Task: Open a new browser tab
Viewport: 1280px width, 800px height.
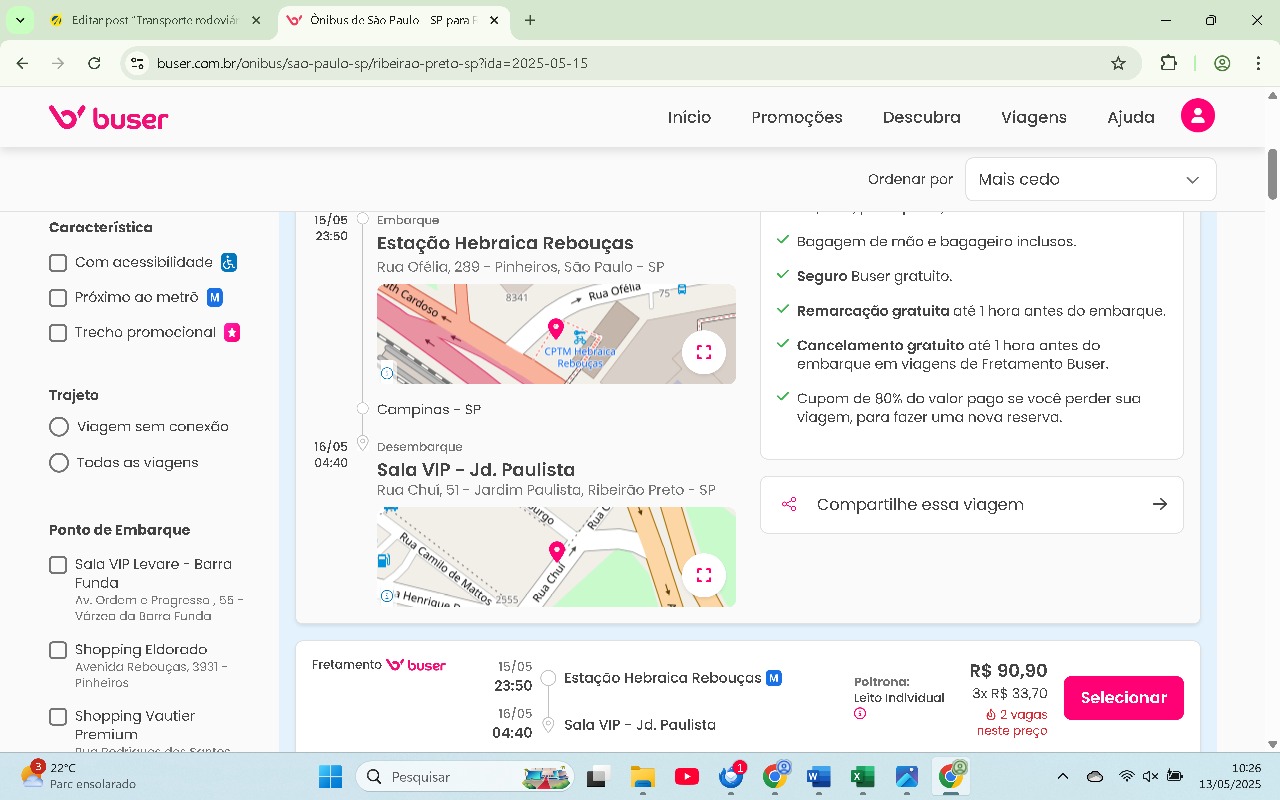Action: click(x=530, y=20)
